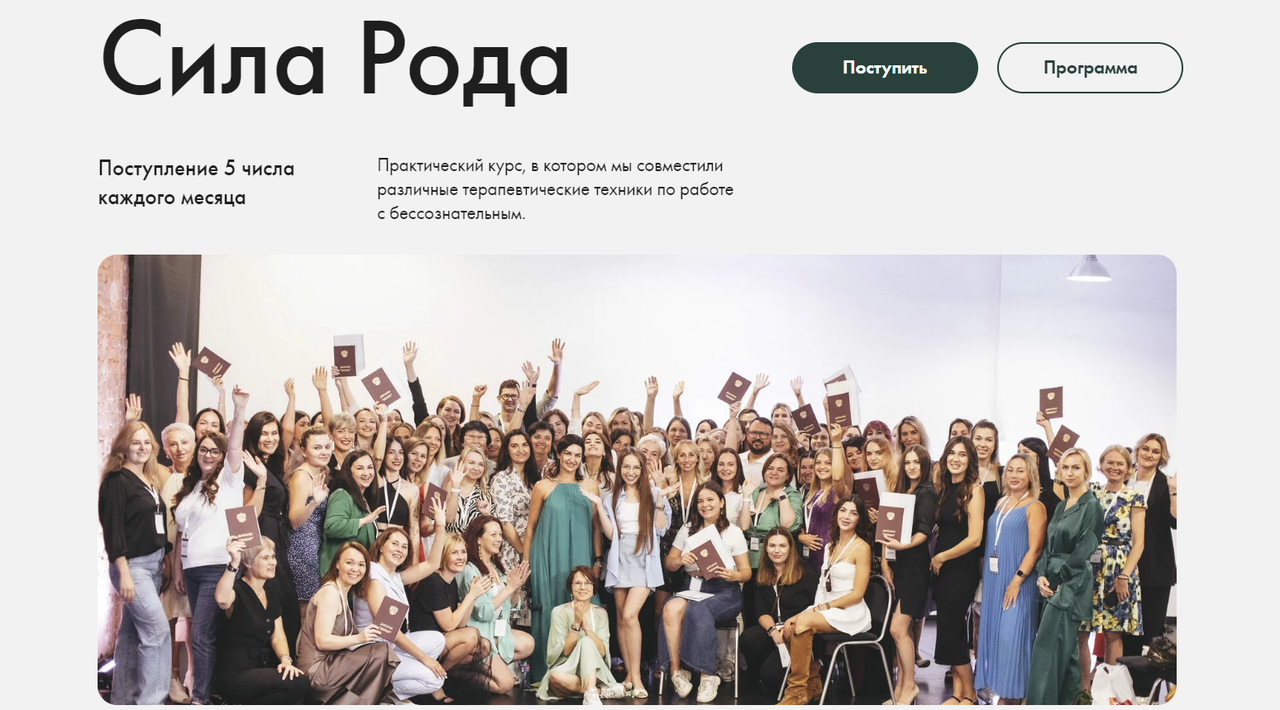Click the woman sitting on the floor in light green
The image size is (1280, 710).
[577, 635]
